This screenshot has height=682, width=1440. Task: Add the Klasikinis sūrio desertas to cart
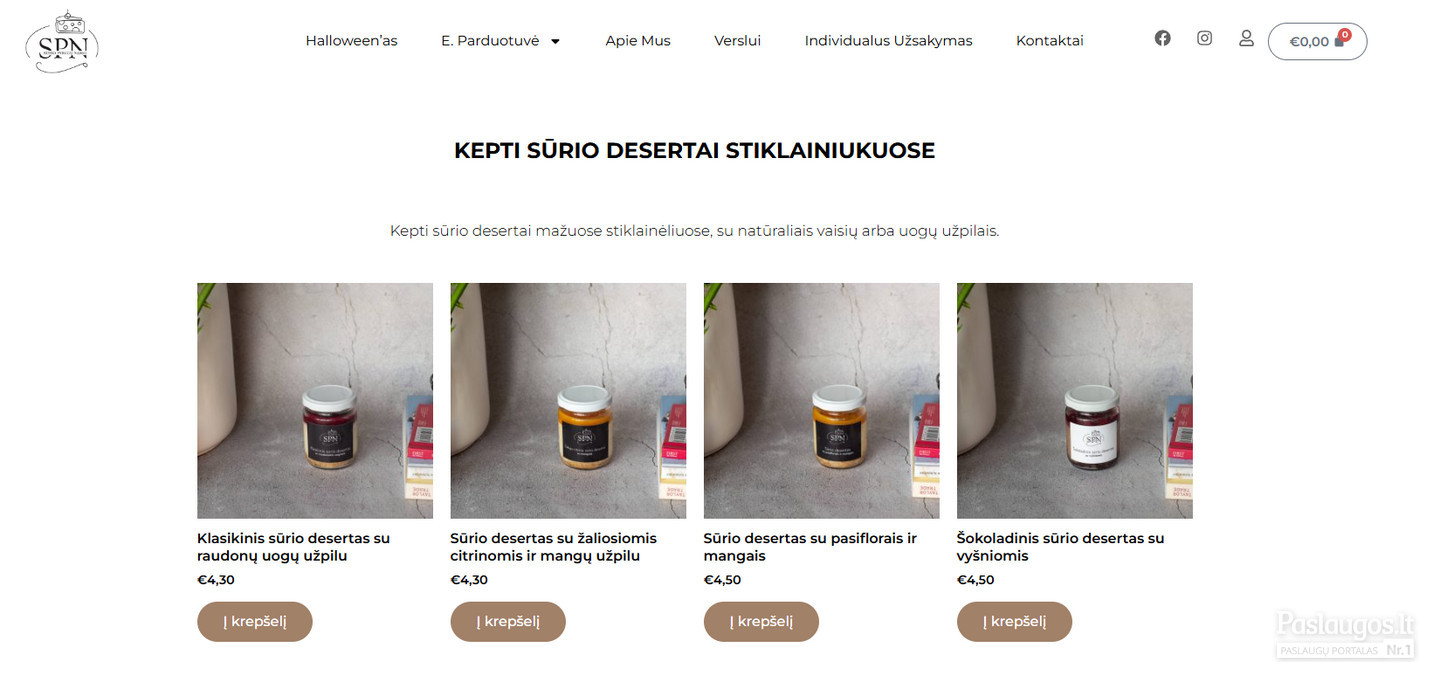255,621
